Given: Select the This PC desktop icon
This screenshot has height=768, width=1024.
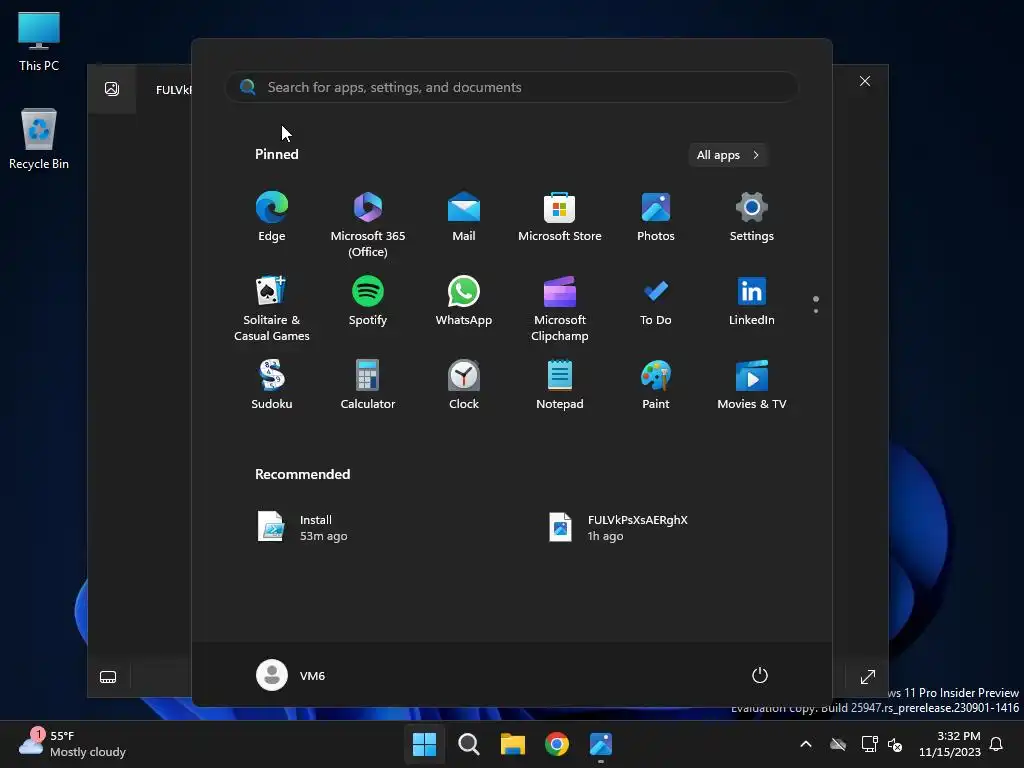Looking at the screenshot, I should (39, 40).
